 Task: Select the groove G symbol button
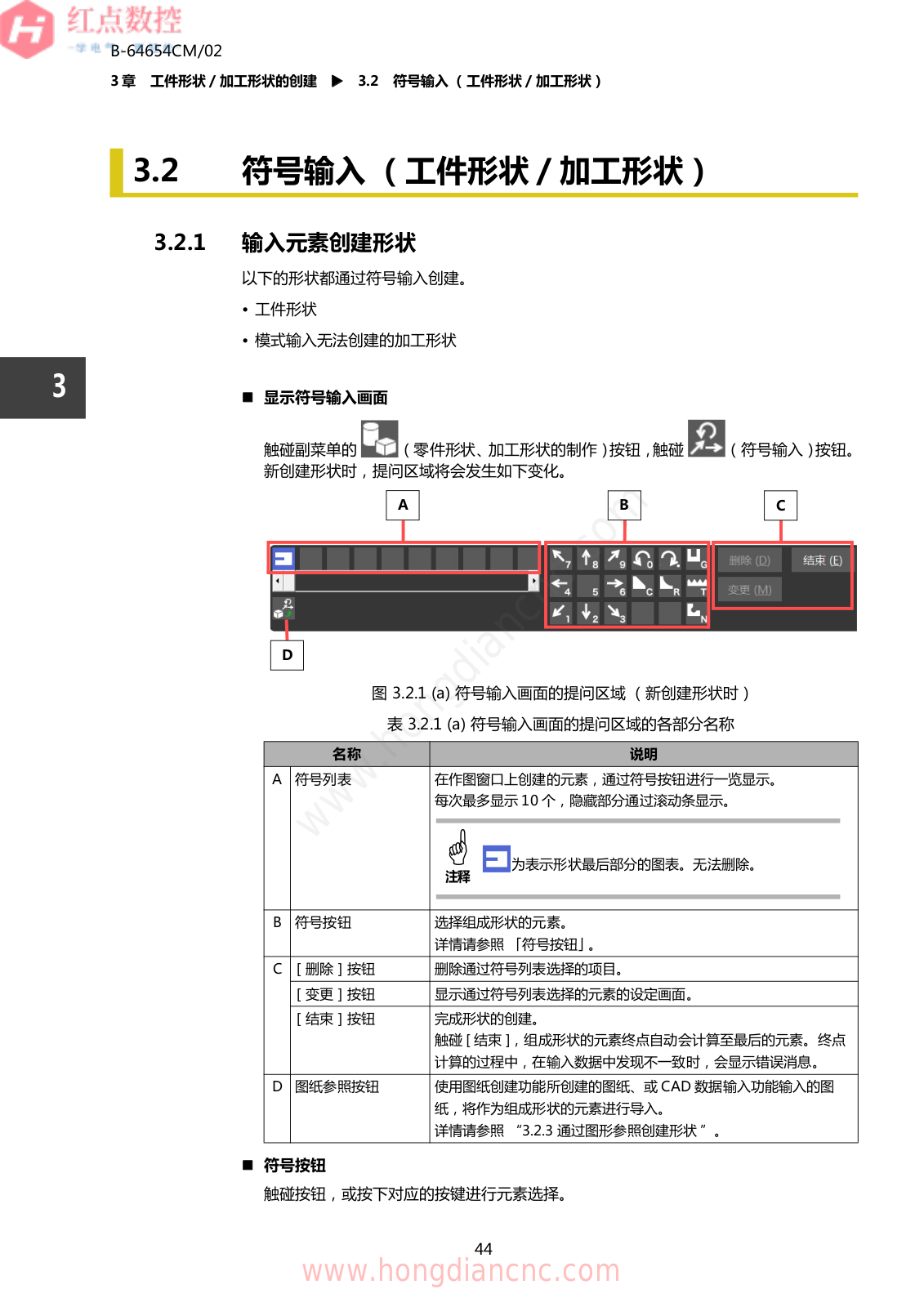tap(696, 559)
